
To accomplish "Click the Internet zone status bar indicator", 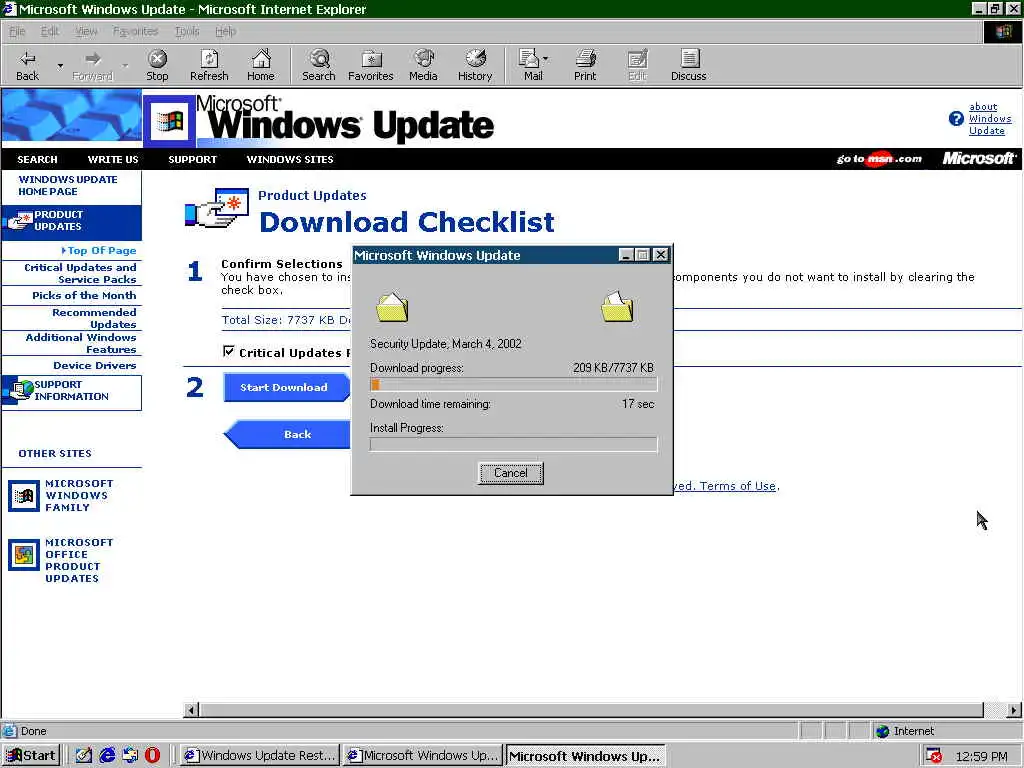I will (x=905, y=731).
